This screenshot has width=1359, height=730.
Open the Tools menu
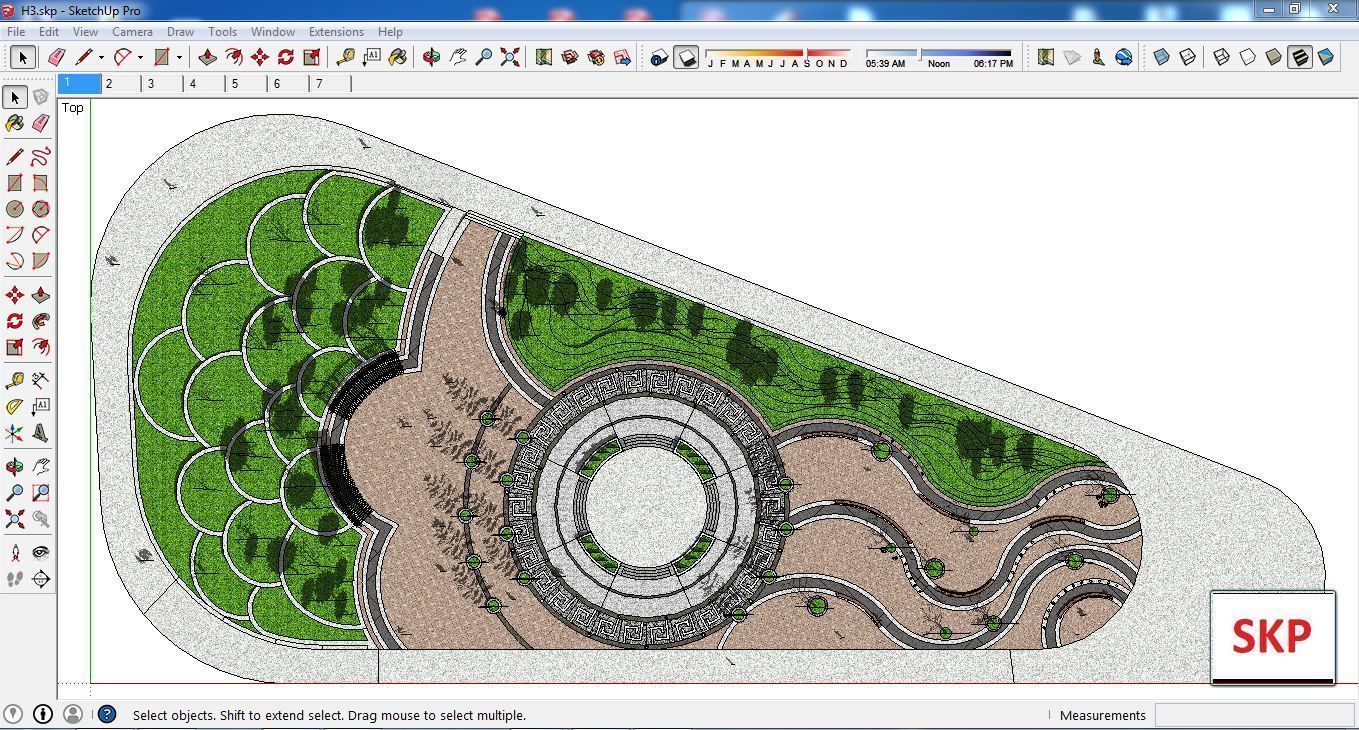click(222, 31)
